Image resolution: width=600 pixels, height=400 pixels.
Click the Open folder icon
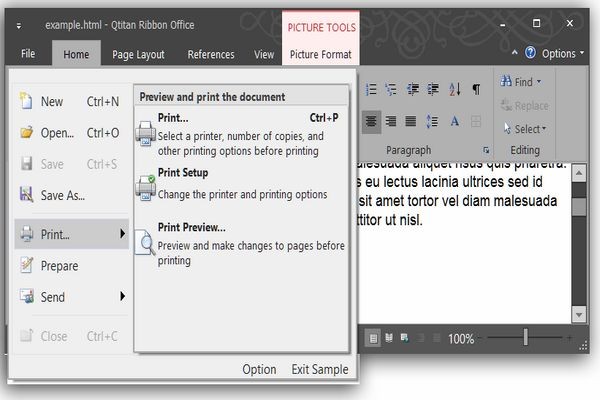(x=26, y=132)
